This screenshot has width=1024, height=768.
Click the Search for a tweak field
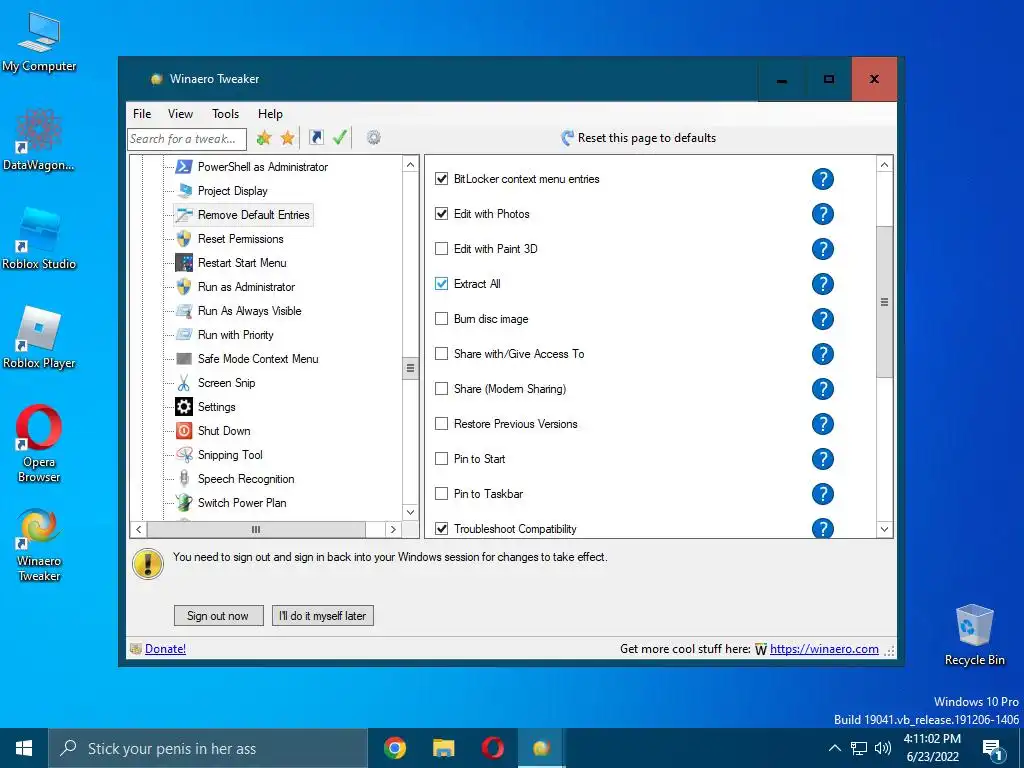(x=187, y=138)
